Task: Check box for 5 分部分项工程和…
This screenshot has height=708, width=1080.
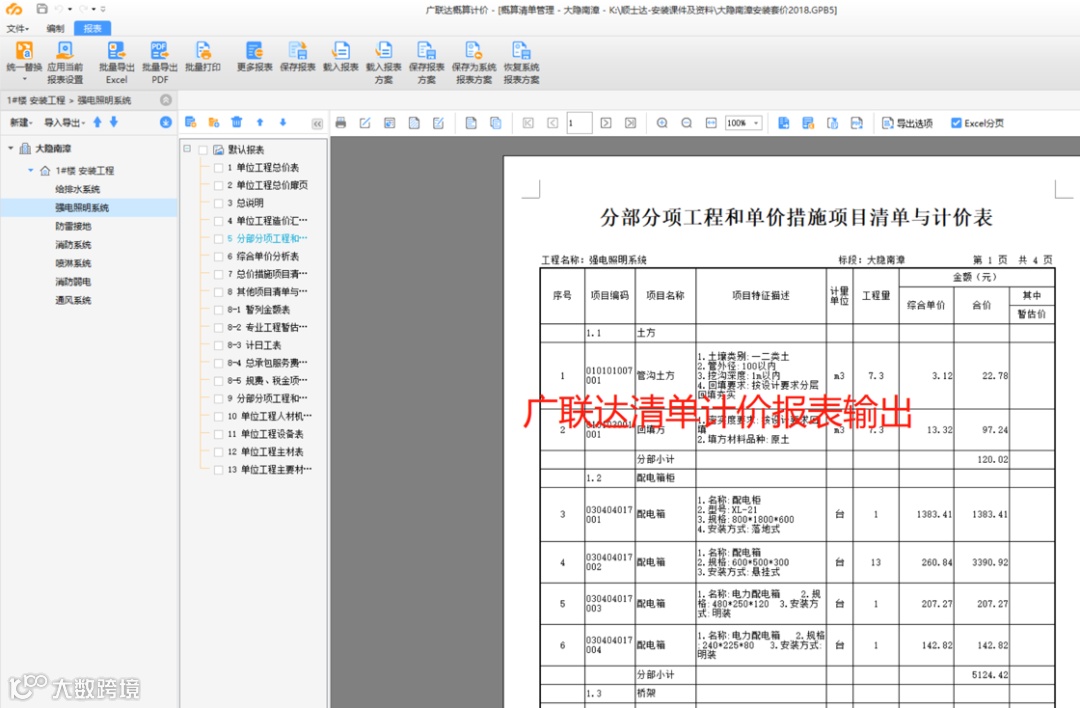Action: pos(218,239)
